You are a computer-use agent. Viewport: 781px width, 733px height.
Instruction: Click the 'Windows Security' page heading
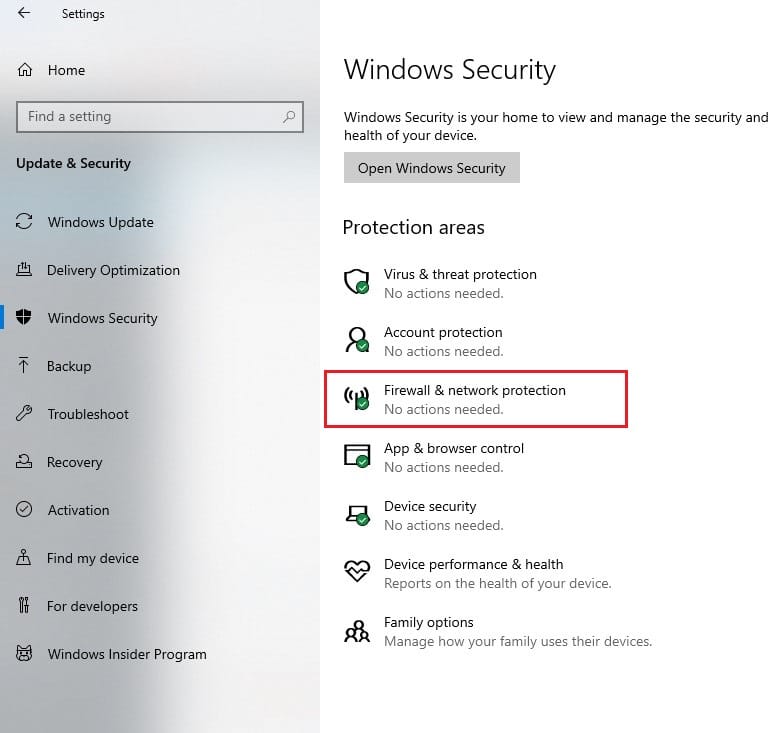[x=449, y=69]
